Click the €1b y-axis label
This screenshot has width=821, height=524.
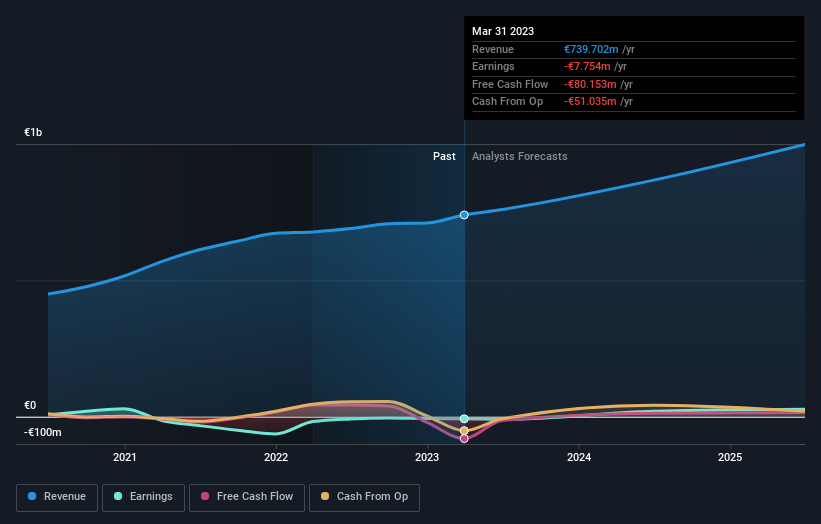point(33,132)
